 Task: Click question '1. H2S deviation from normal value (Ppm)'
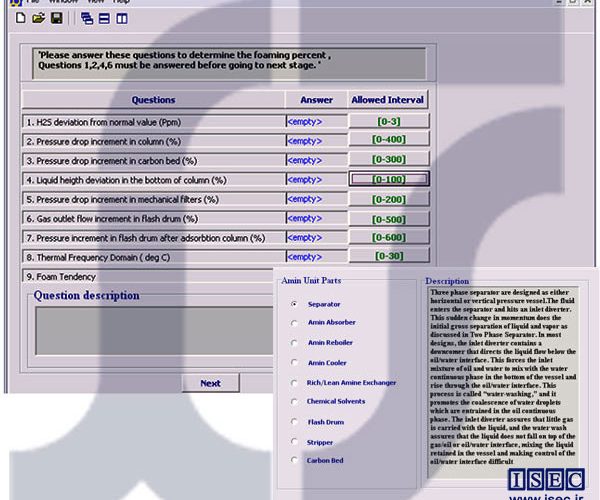click(154, 122)
